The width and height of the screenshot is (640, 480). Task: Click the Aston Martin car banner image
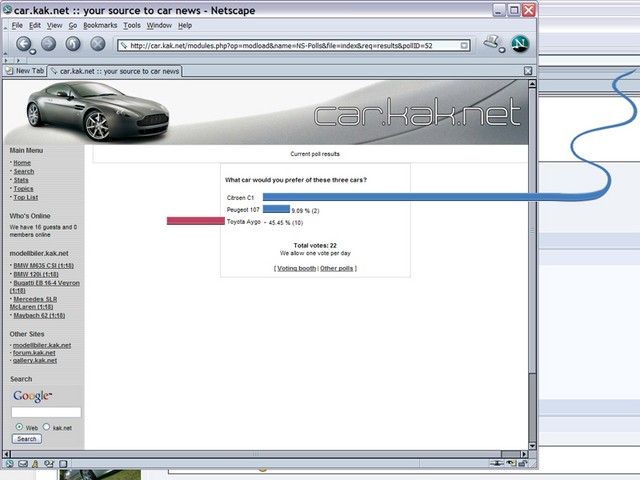click(x=98, y=110)
